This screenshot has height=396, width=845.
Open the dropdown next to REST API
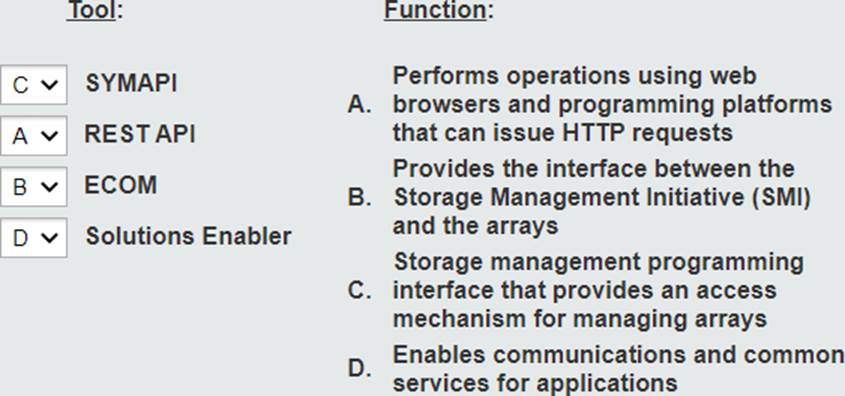coord(33,136)
